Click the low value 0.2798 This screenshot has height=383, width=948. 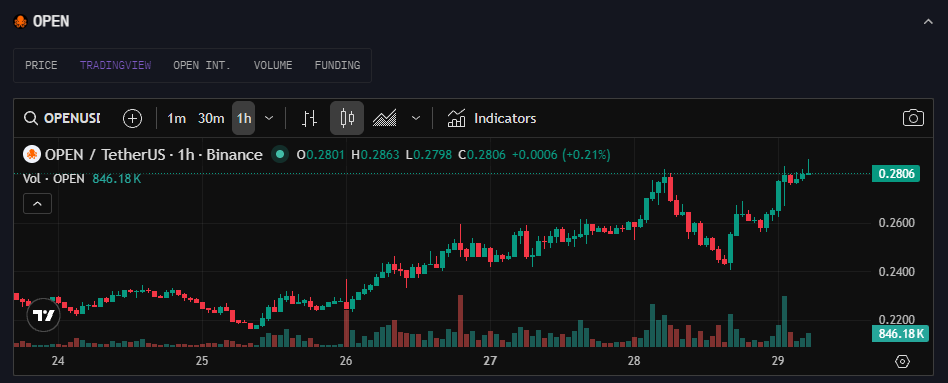(432, 154)
